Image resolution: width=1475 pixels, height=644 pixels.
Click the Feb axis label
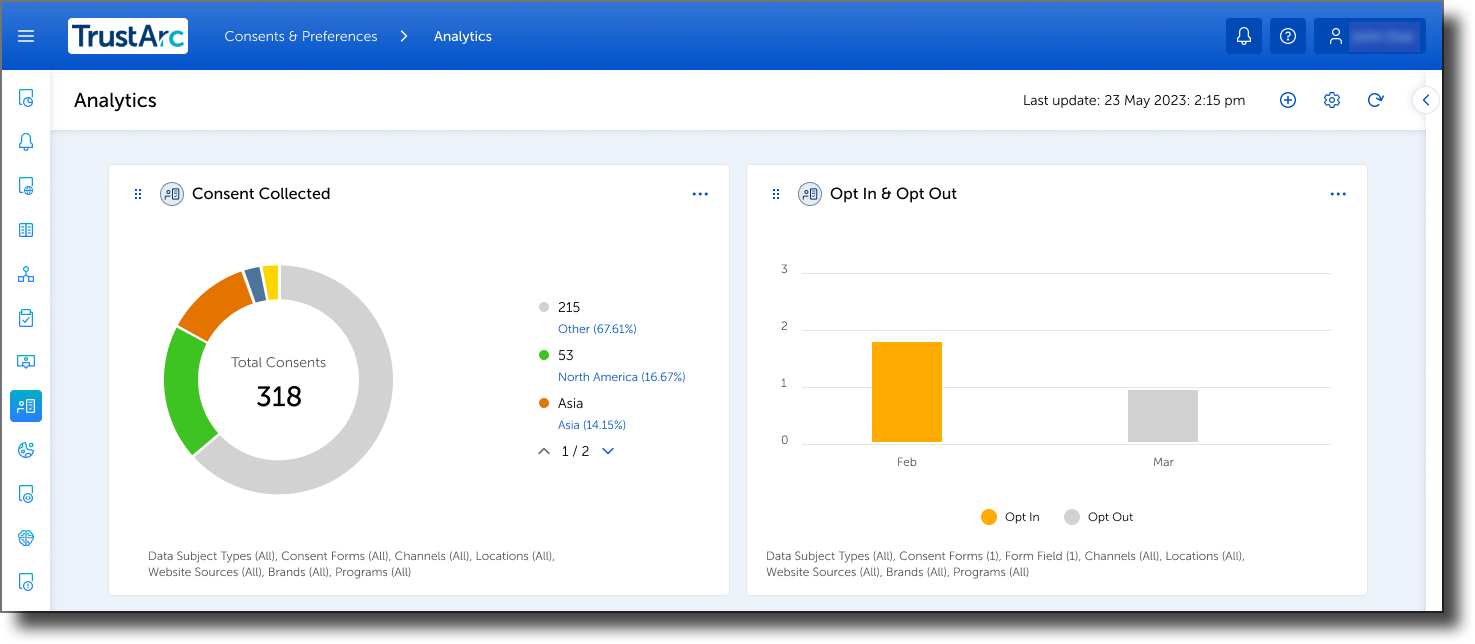pos(907,462)
